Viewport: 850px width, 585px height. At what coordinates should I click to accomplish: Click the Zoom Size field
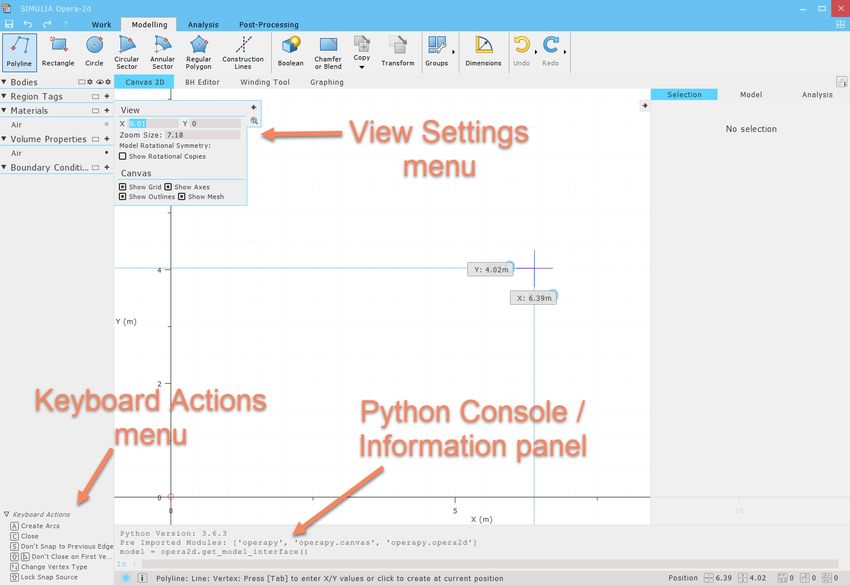tap(202, 134)
